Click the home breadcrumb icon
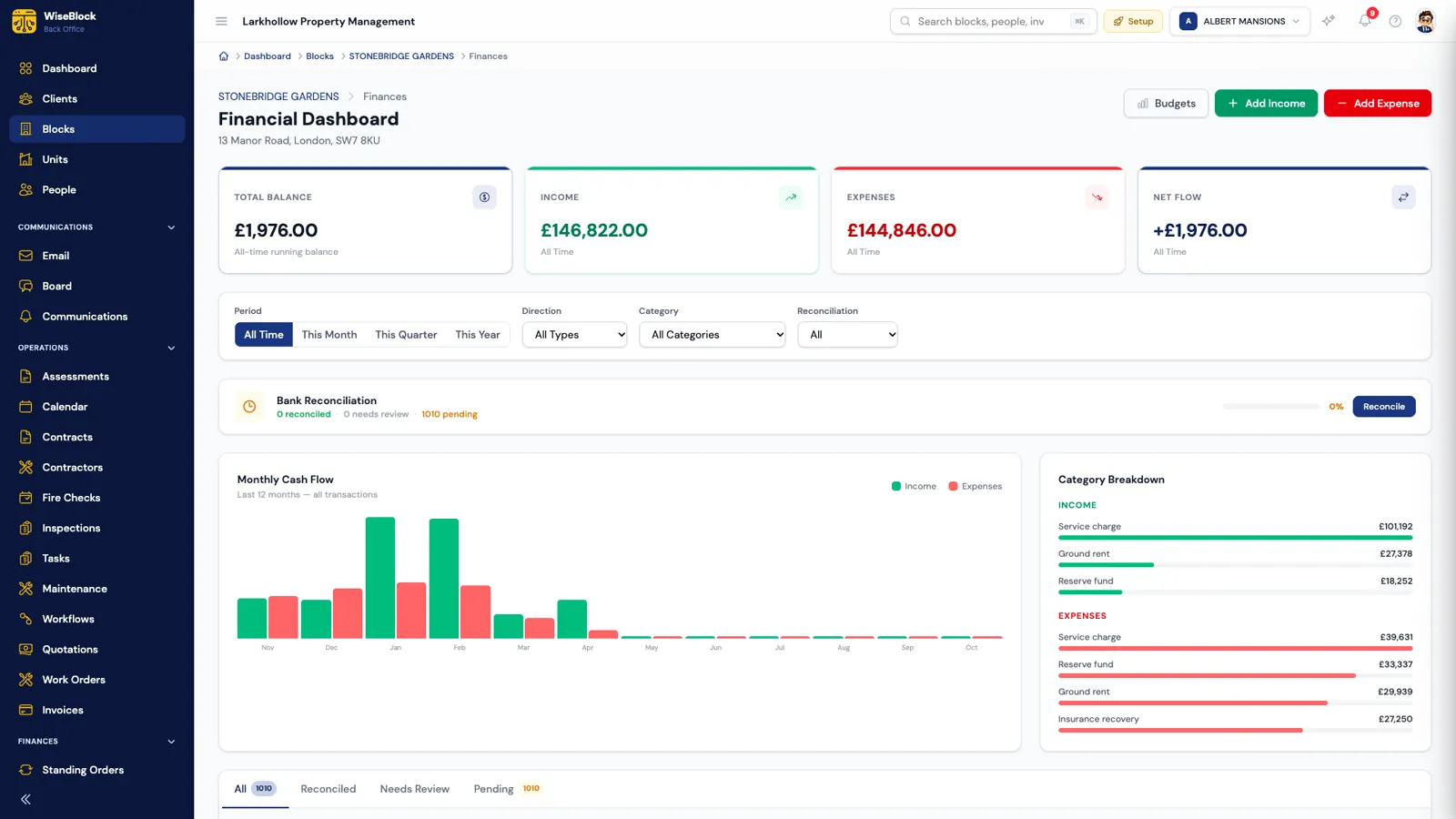Screen dimensions: 1456x819 point(224,56)
